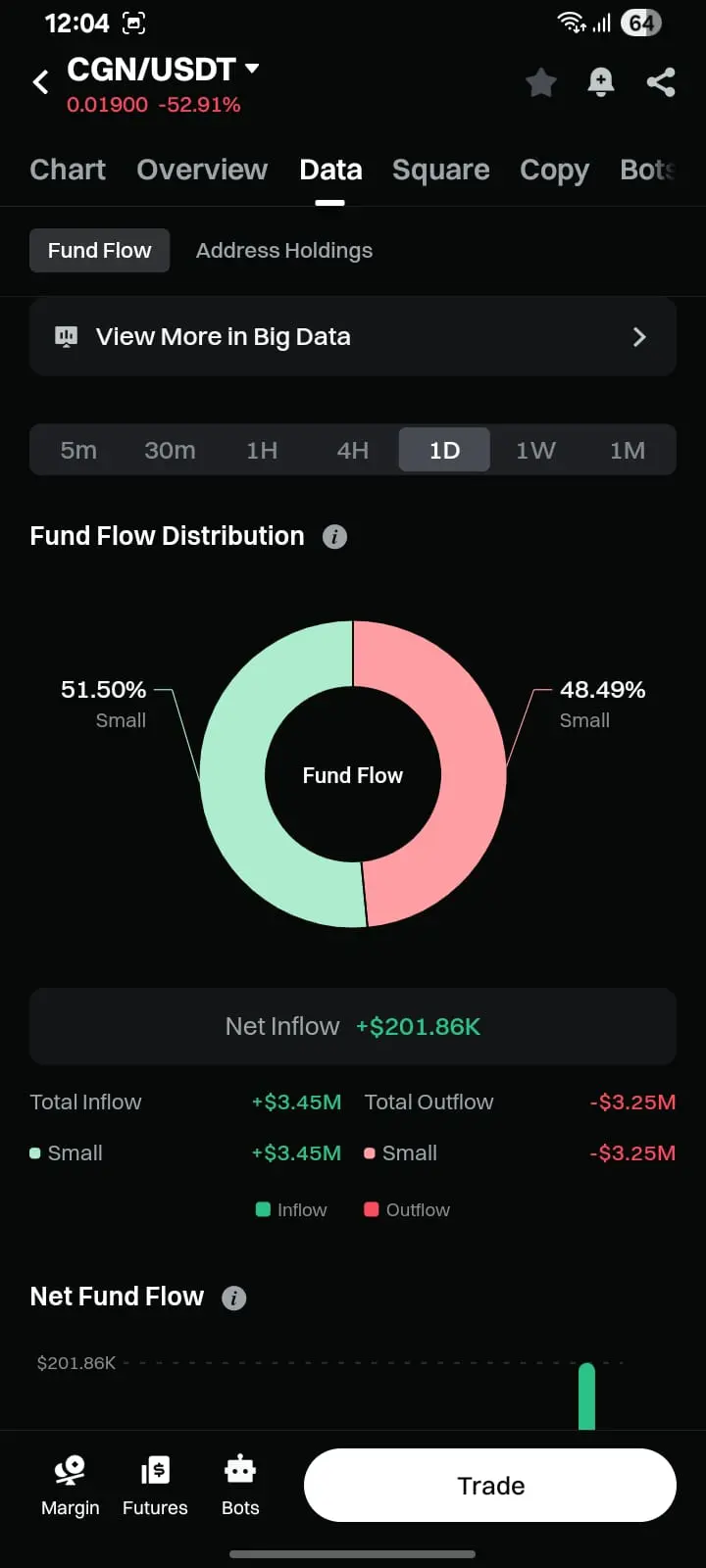Expand View More in Big Data chevron
The image size is (706, 1568).
click(x=639, y=337)
